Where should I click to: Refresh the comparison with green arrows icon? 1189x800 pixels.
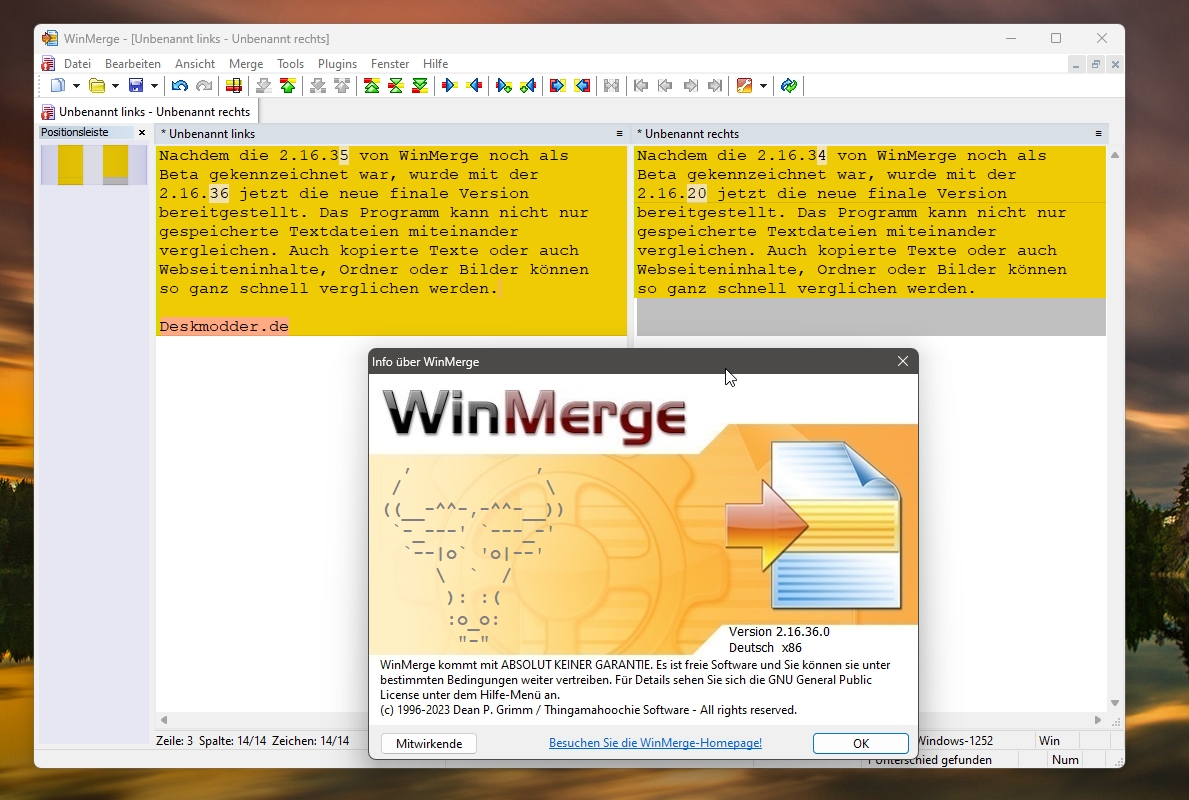click(x=789, y=86)
